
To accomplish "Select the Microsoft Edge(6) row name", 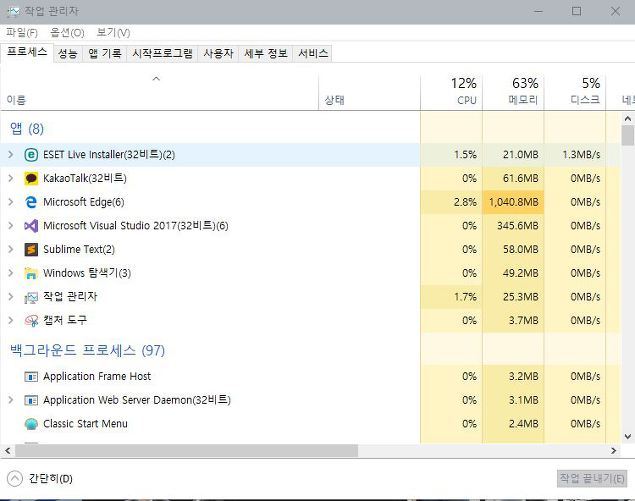I will [84, 202].
